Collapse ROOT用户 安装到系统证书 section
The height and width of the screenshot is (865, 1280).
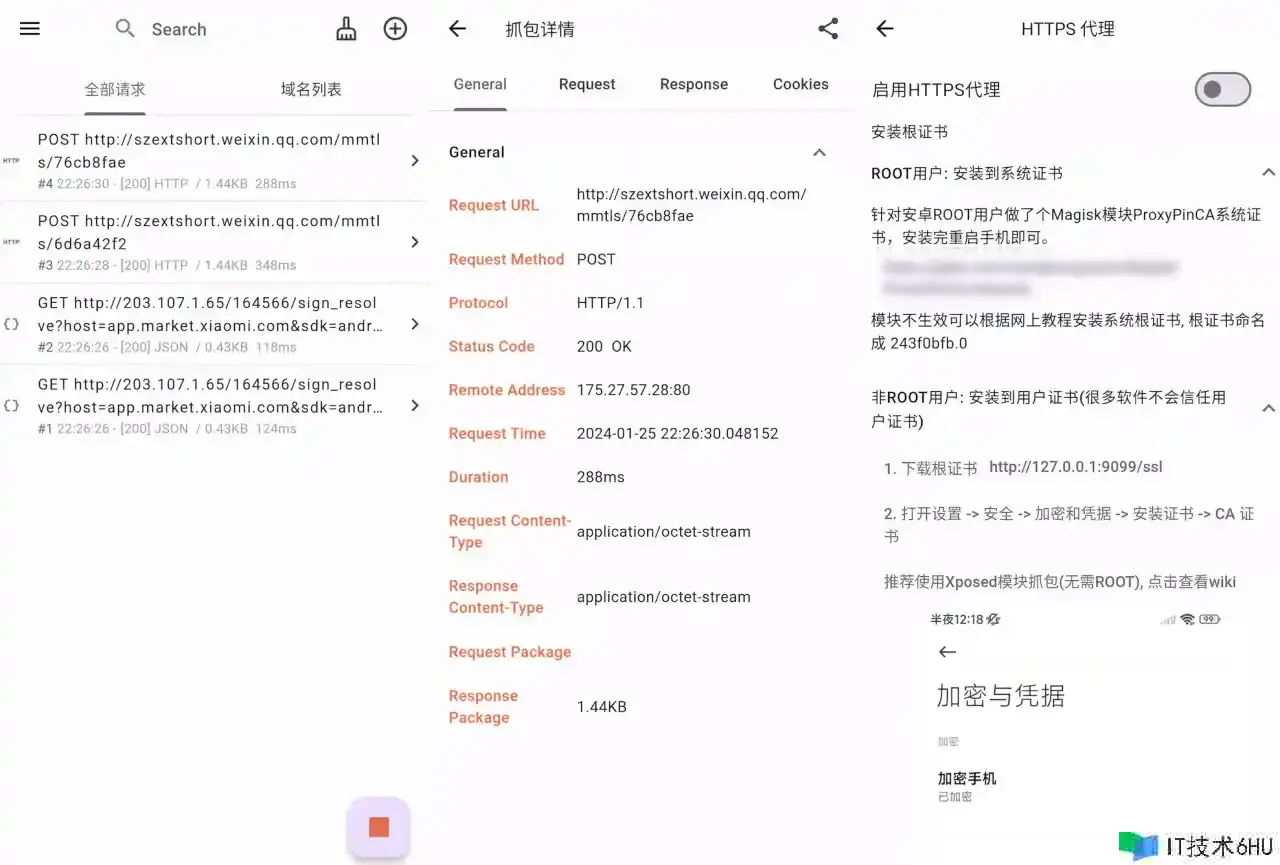click(1268, 174)
